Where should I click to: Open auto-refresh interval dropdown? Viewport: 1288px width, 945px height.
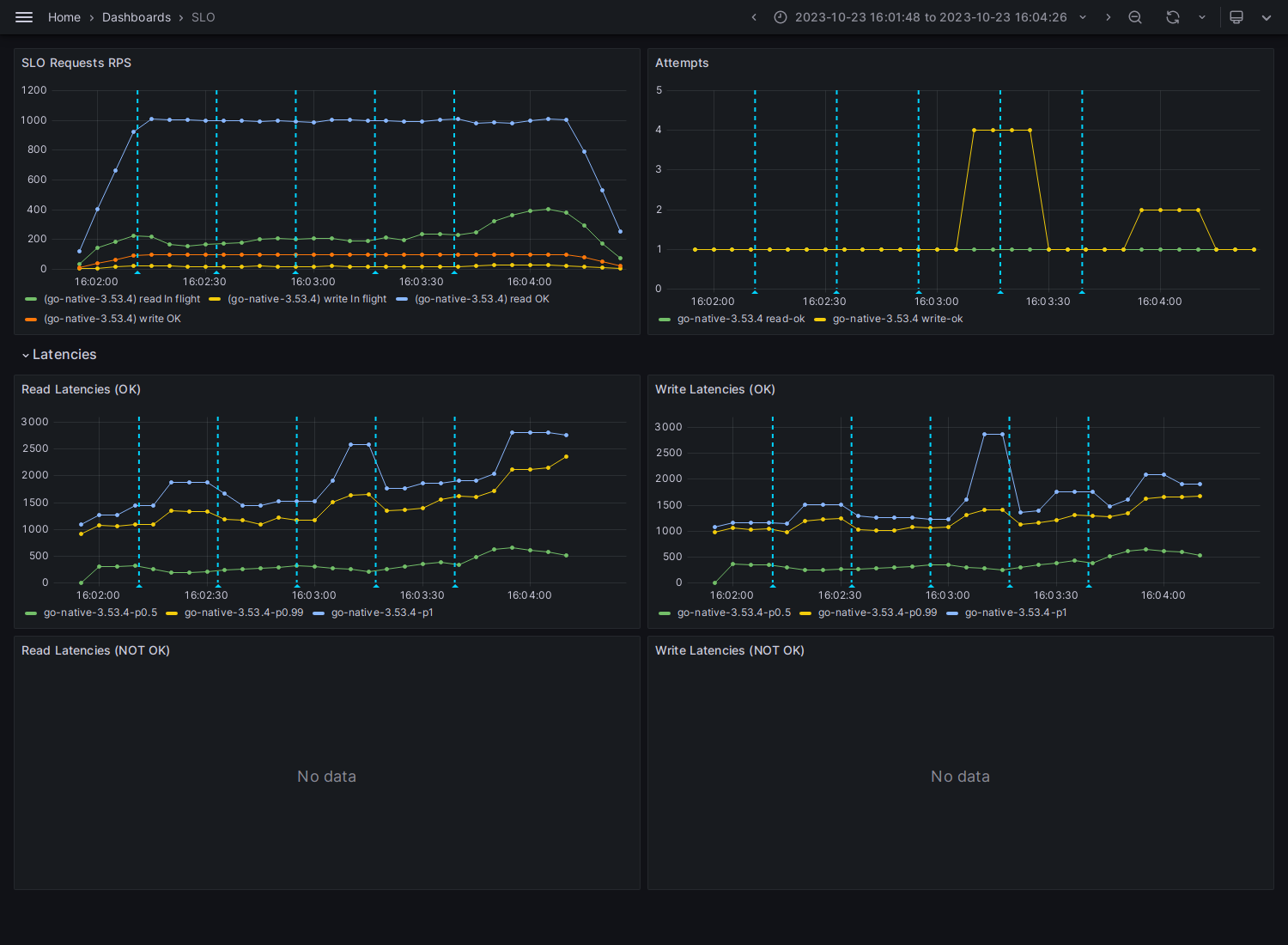1202,17
